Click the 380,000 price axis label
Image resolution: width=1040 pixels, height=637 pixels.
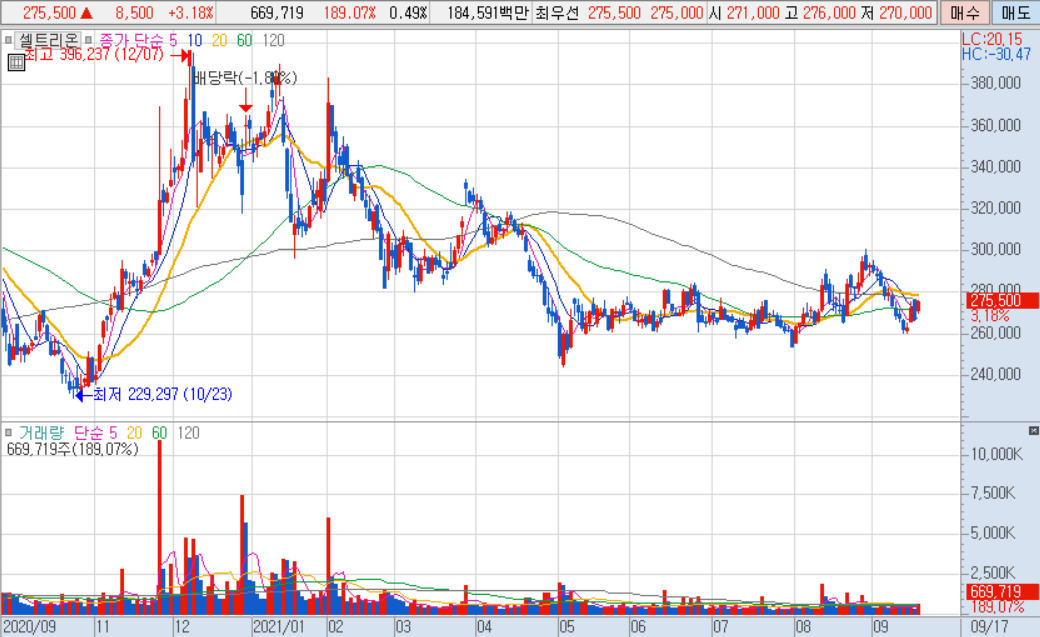pos(996,83)
